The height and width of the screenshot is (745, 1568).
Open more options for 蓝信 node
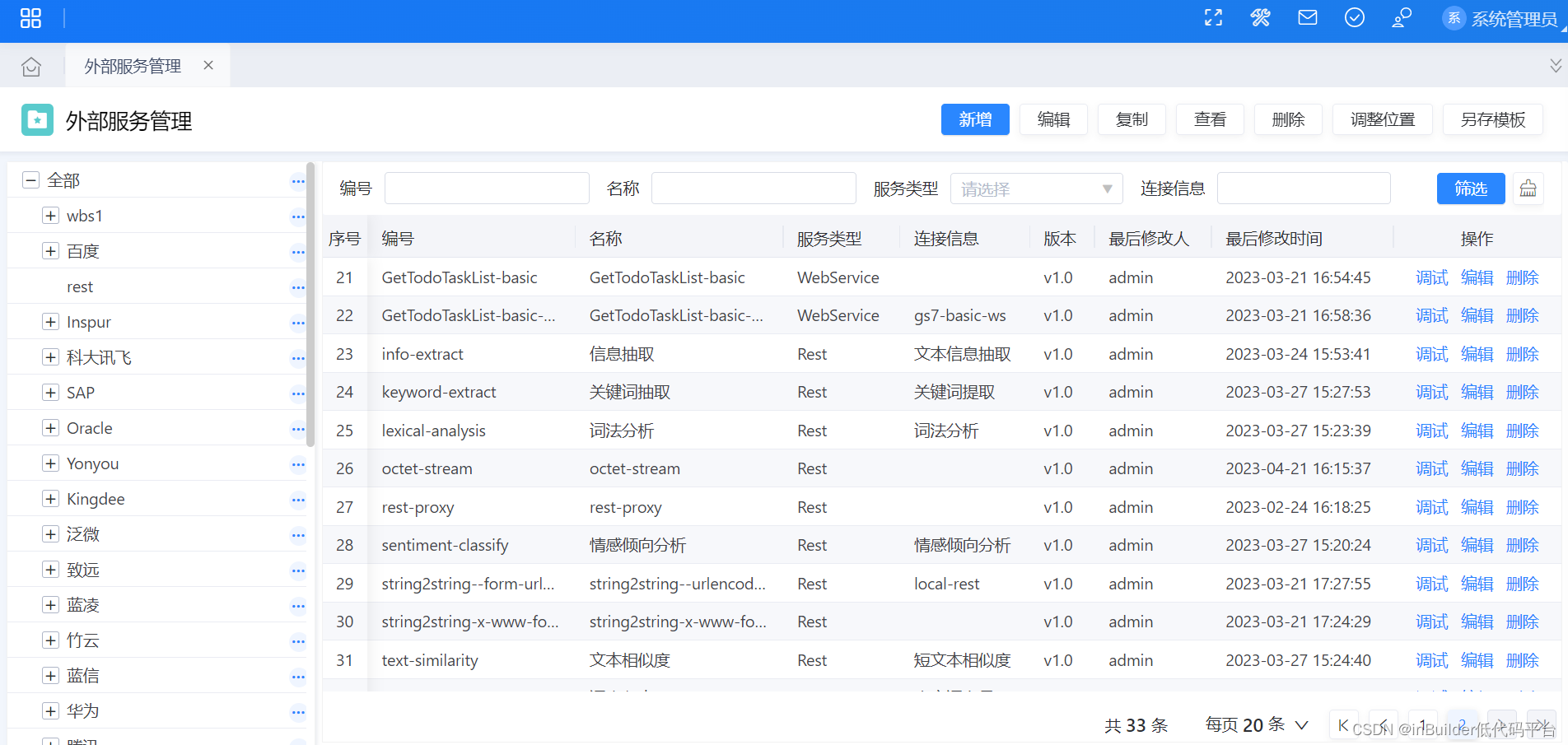point(298,677)
